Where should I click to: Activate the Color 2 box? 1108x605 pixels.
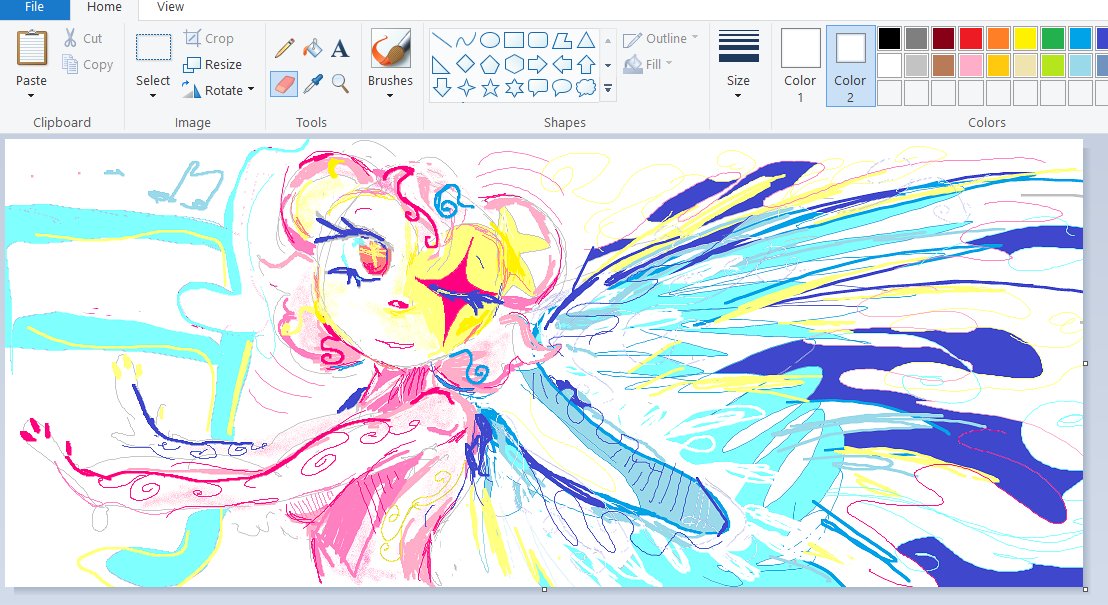[x=850, y=66]
